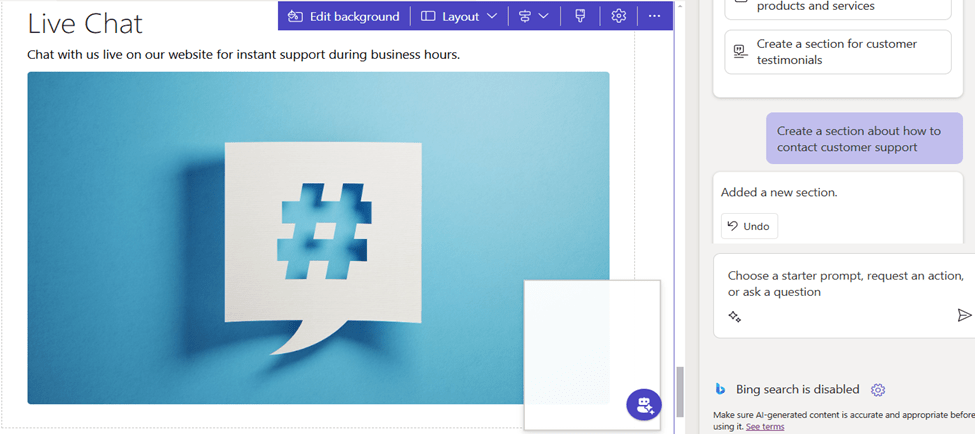Click the styling paintbrush icon
Viewport: 975px width, 434px height.
[x=580, y=16]
